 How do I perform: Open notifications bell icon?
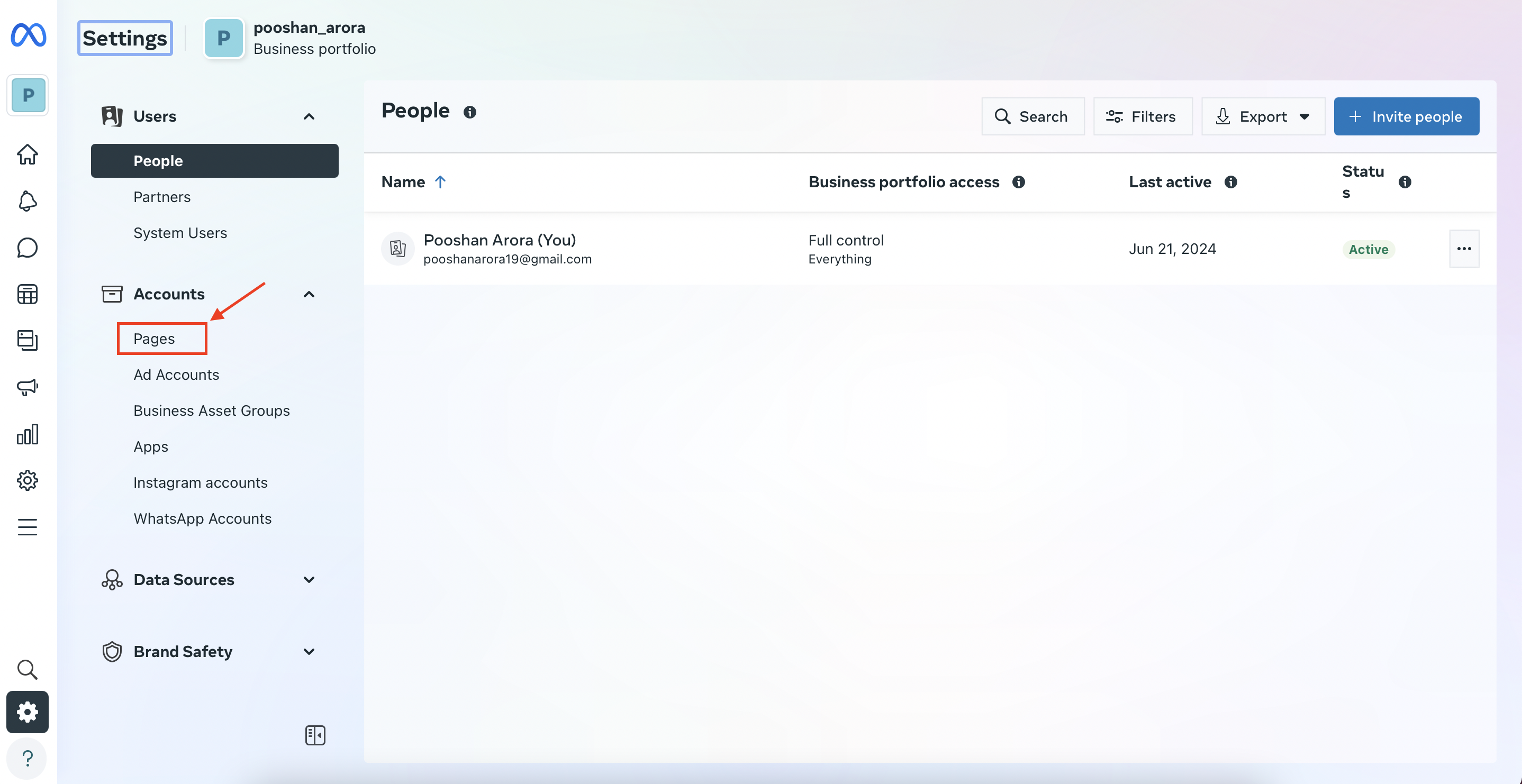27,201
